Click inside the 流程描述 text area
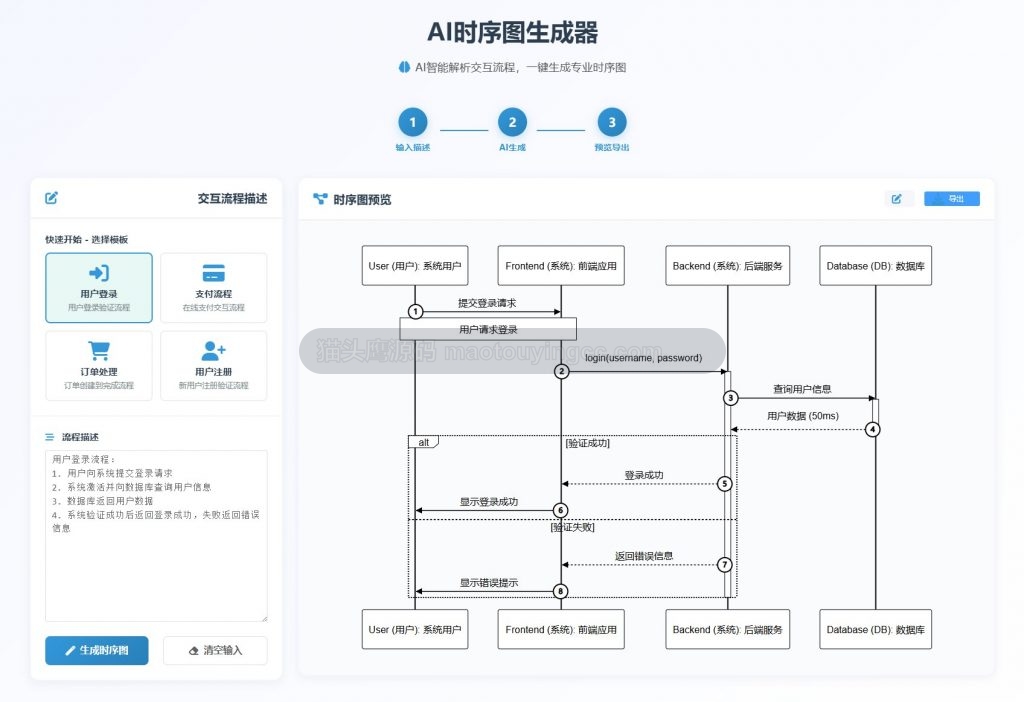Screen dimensions: 1024x702 click(156, 535)
